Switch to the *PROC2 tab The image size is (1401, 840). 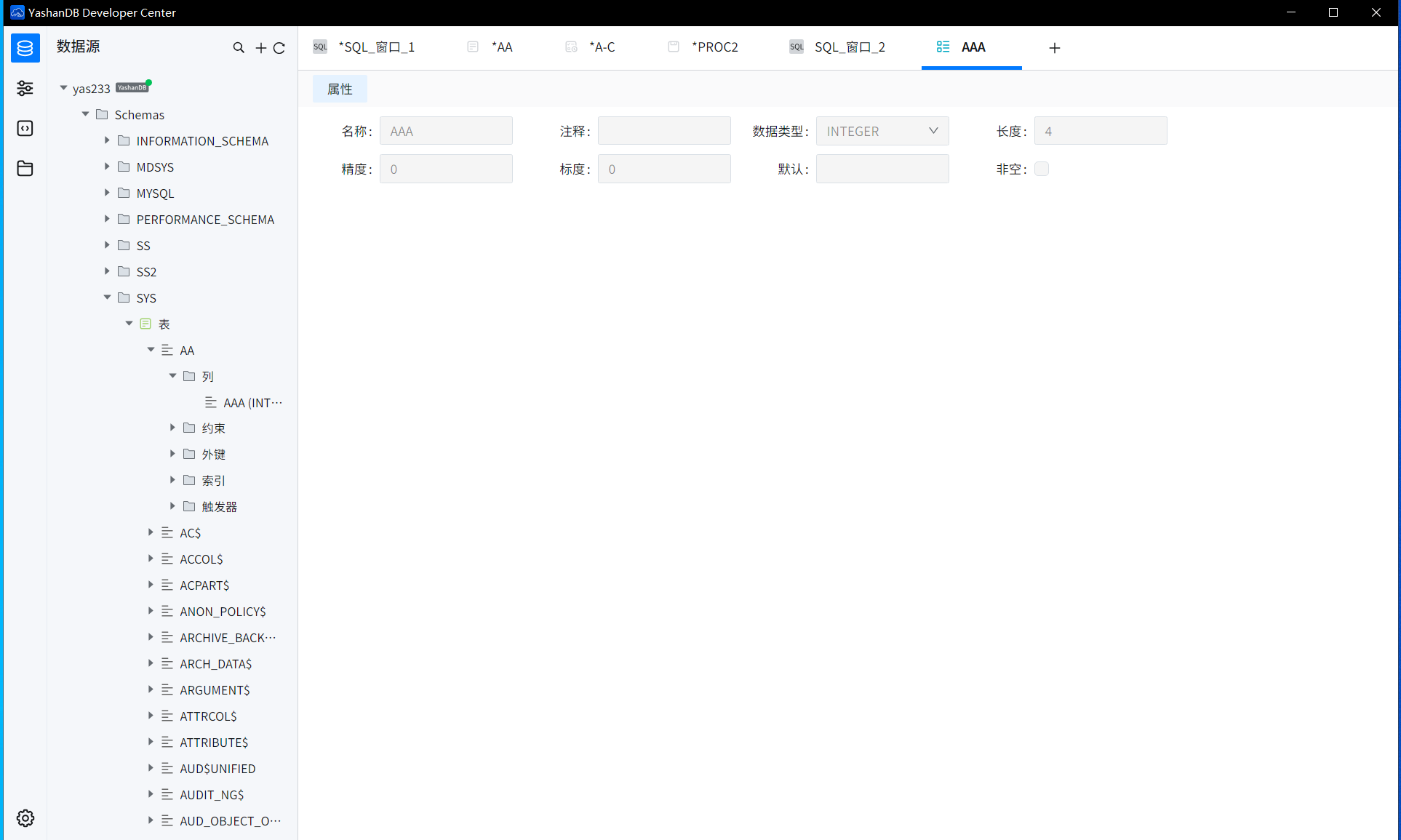click(714, 47)
